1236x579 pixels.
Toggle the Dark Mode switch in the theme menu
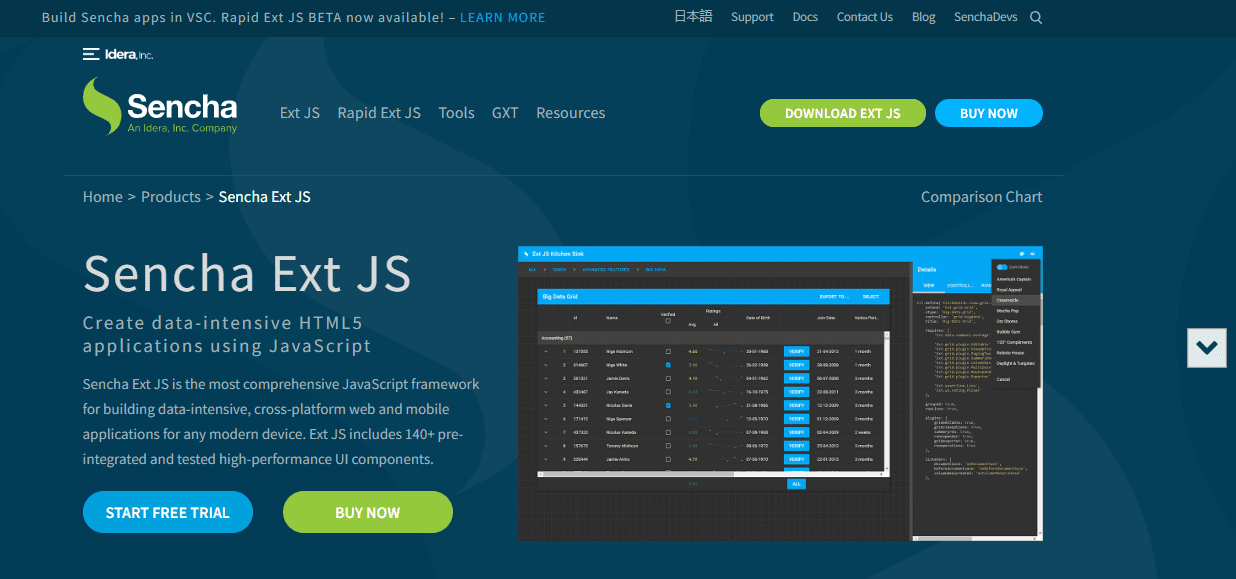[1003, 267]
